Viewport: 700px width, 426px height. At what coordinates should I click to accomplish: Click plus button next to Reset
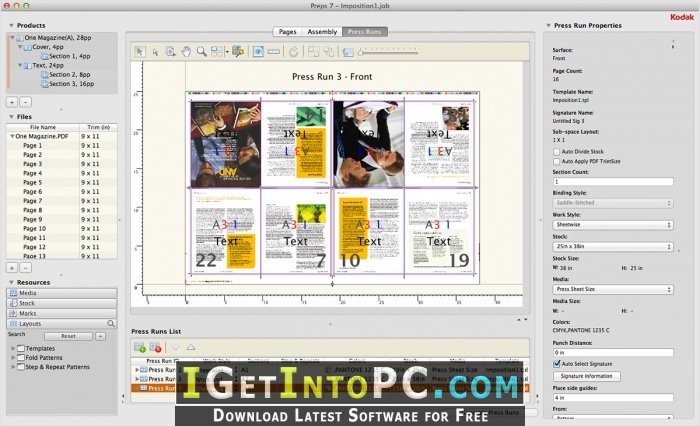(100, 336)
